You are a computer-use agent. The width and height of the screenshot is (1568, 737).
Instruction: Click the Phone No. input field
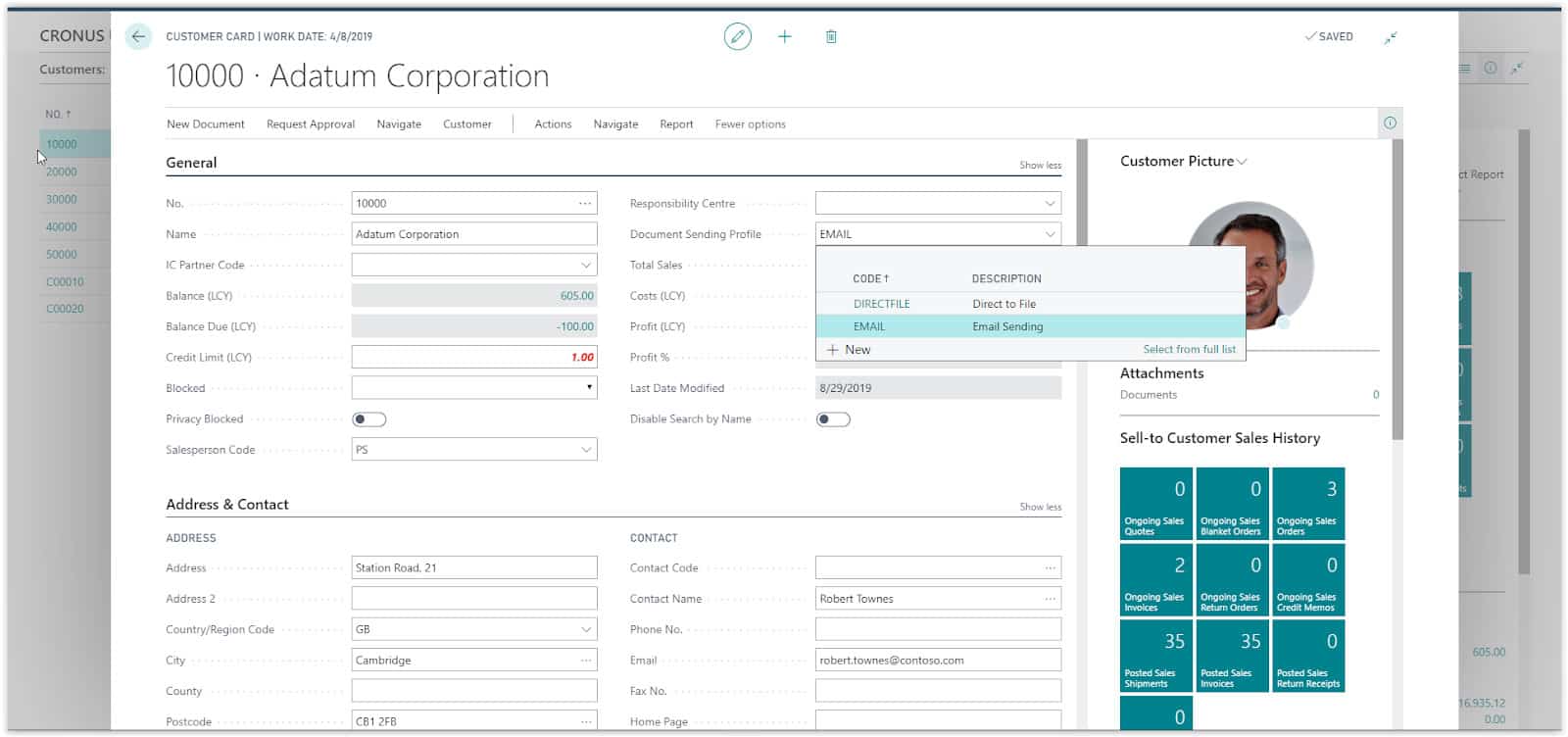(x=938, y=629)
